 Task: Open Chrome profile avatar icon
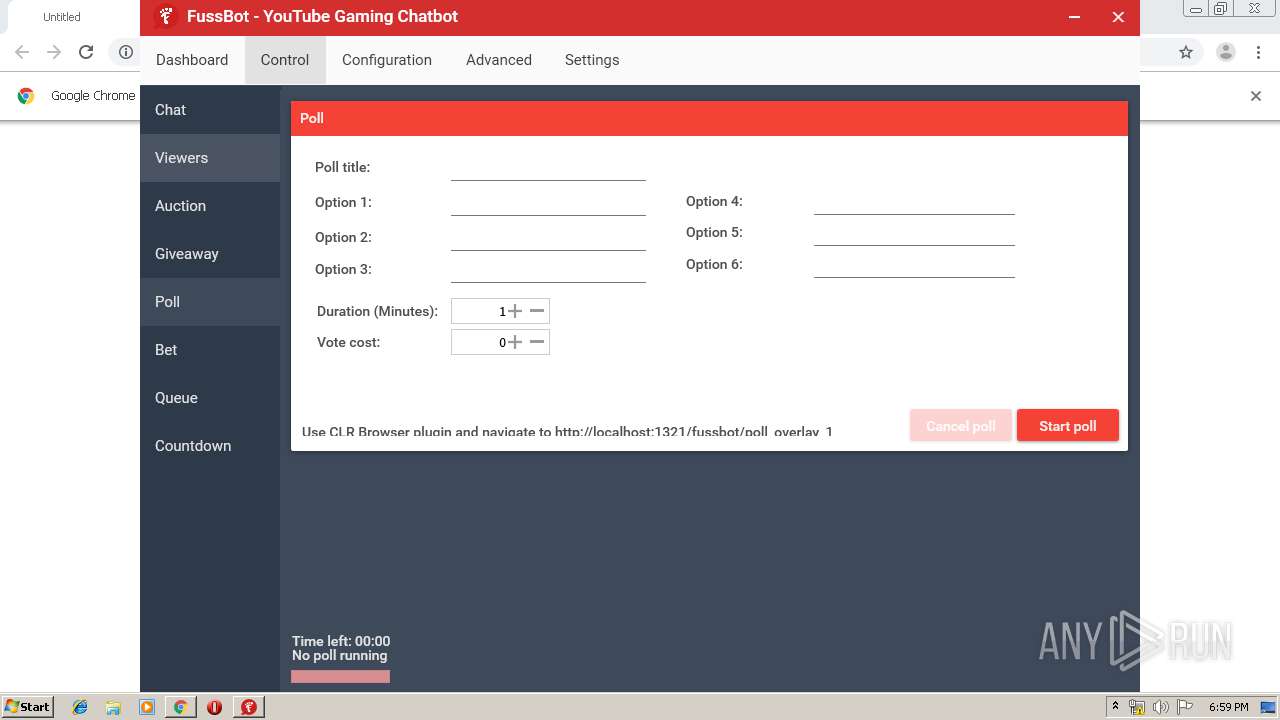pyautogui.click(x=1225, y=52)
